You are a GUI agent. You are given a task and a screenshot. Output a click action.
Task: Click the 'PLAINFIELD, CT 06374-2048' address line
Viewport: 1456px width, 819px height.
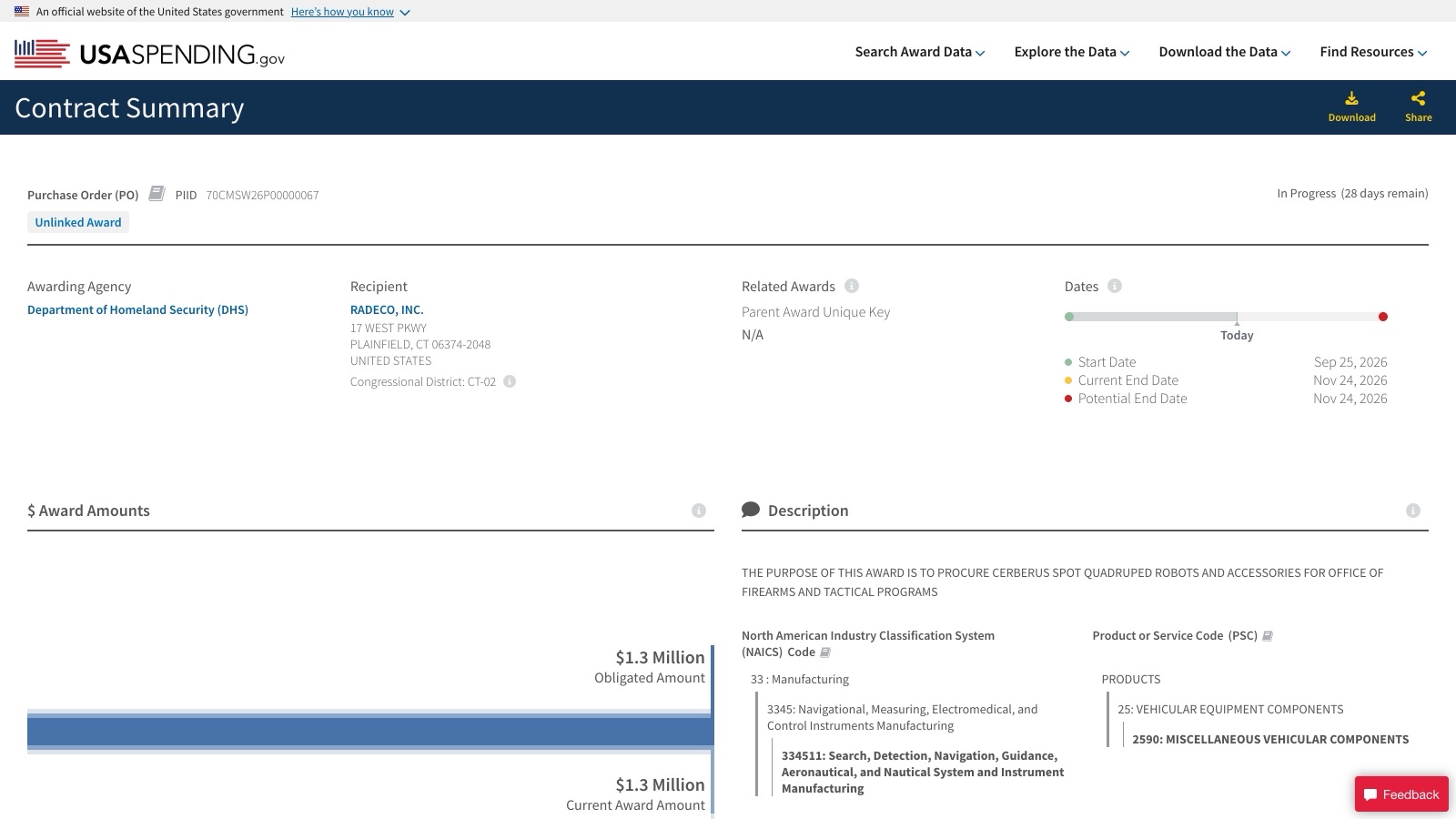tap(420, 344)
